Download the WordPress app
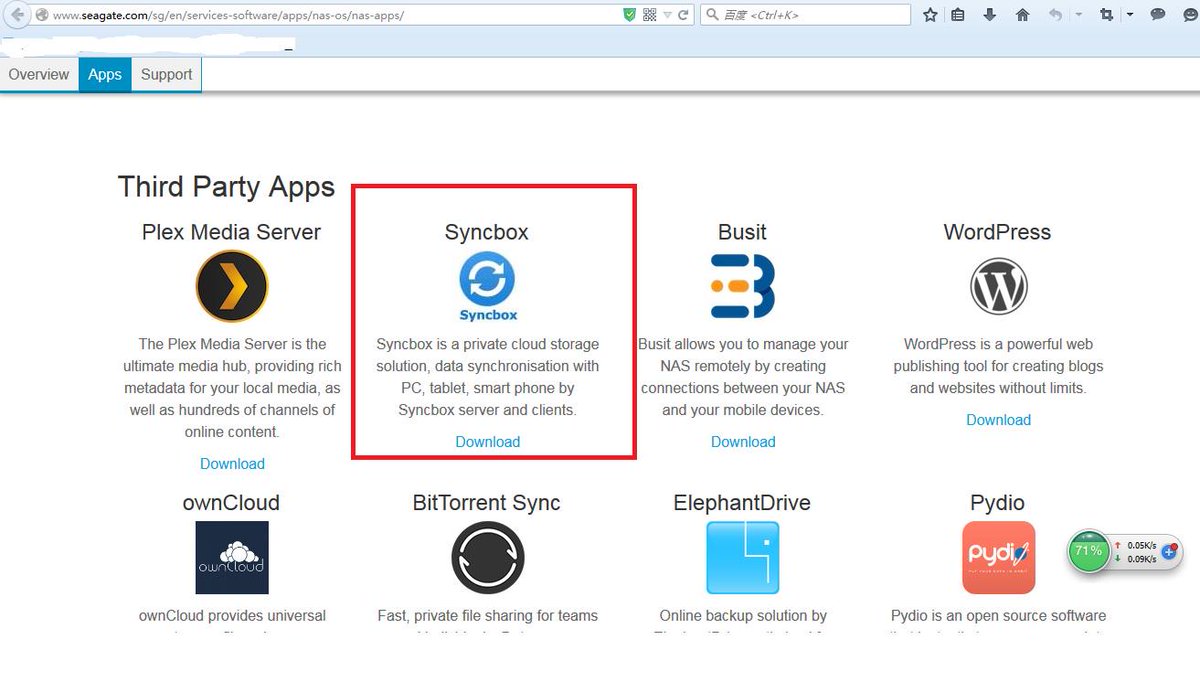The width and height of the screenshot is (1200, 682). [998, 420]
